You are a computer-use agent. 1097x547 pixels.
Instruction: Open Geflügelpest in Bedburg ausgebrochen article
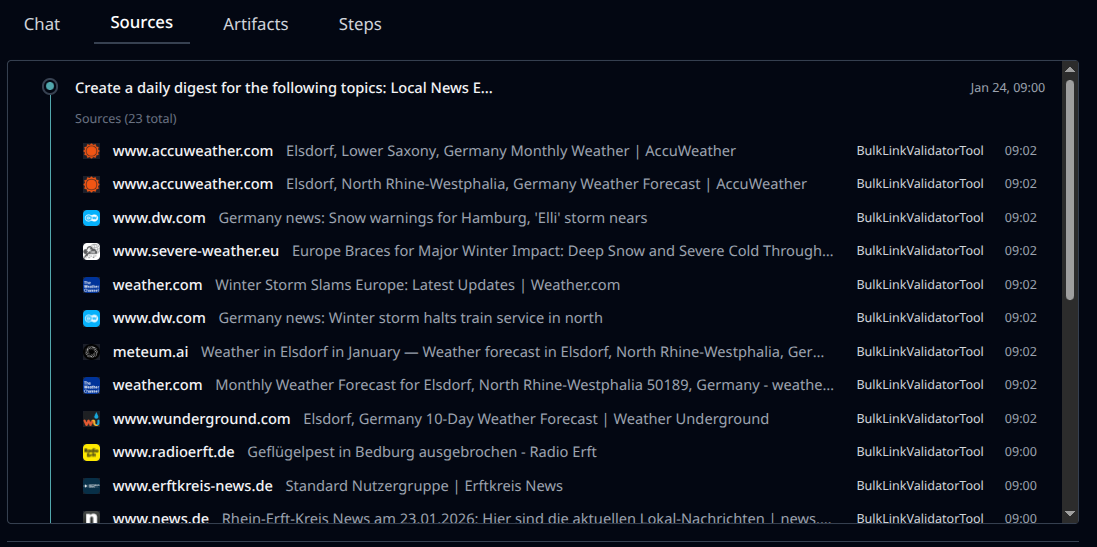(422, 452)
